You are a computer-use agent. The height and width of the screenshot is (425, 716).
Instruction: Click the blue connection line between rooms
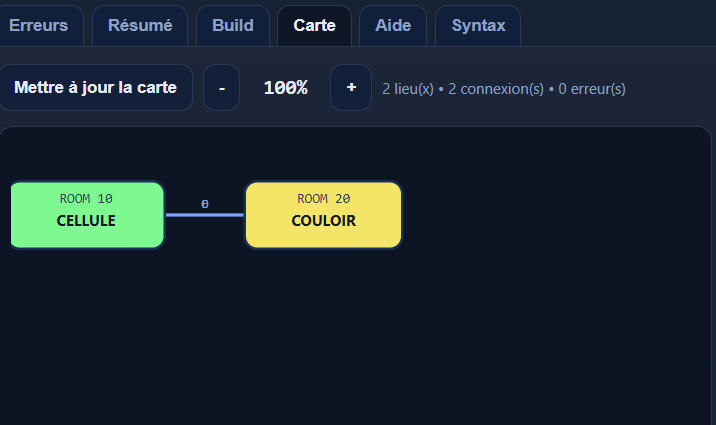[205, 215]
